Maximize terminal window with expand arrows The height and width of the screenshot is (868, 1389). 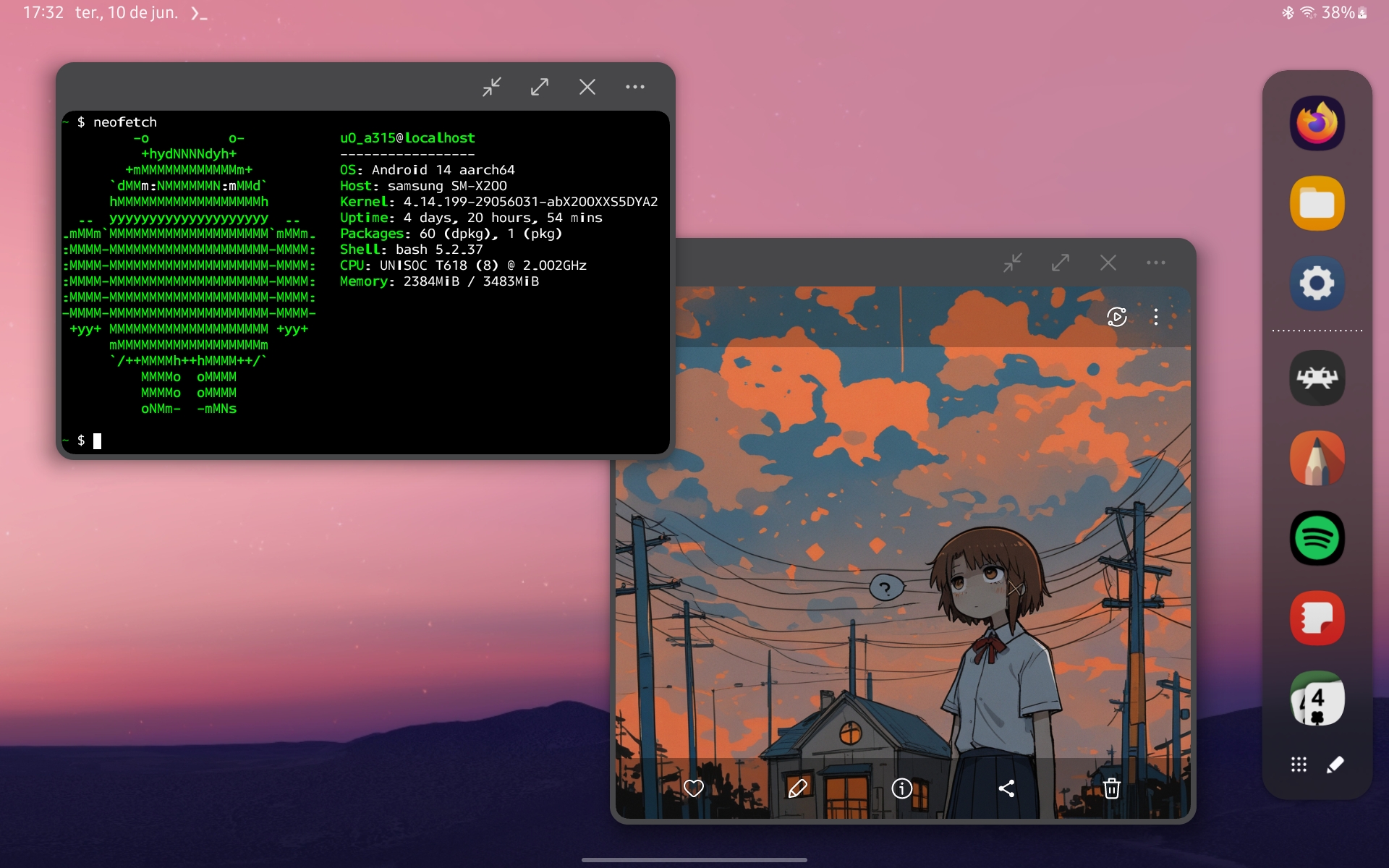(540, 87)
